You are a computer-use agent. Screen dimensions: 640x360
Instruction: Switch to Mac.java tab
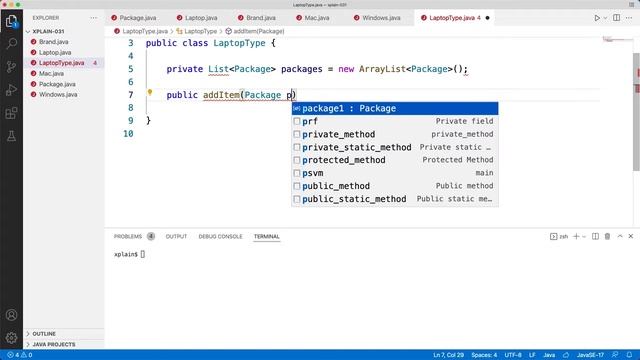[x=313, y=18]
